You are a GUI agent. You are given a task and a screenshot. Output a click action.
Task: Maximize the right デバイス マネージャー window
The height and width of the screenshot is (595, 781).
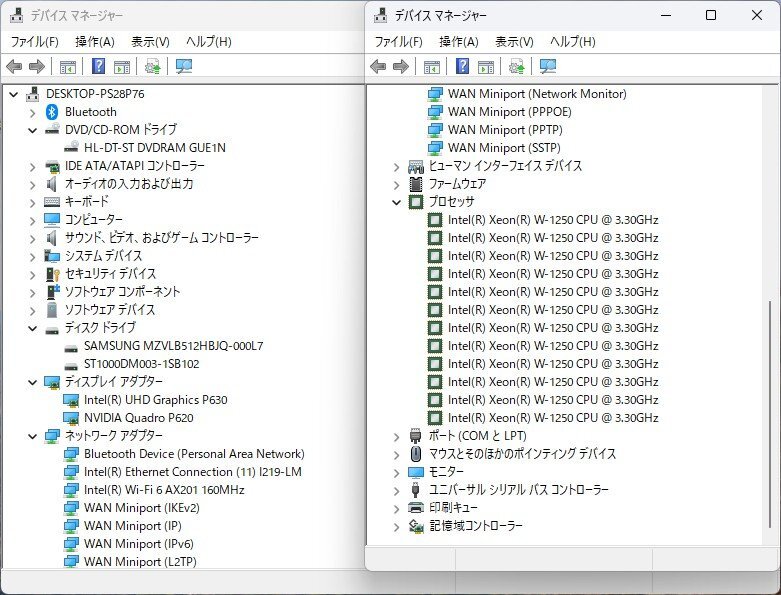(x=711, y=15)
